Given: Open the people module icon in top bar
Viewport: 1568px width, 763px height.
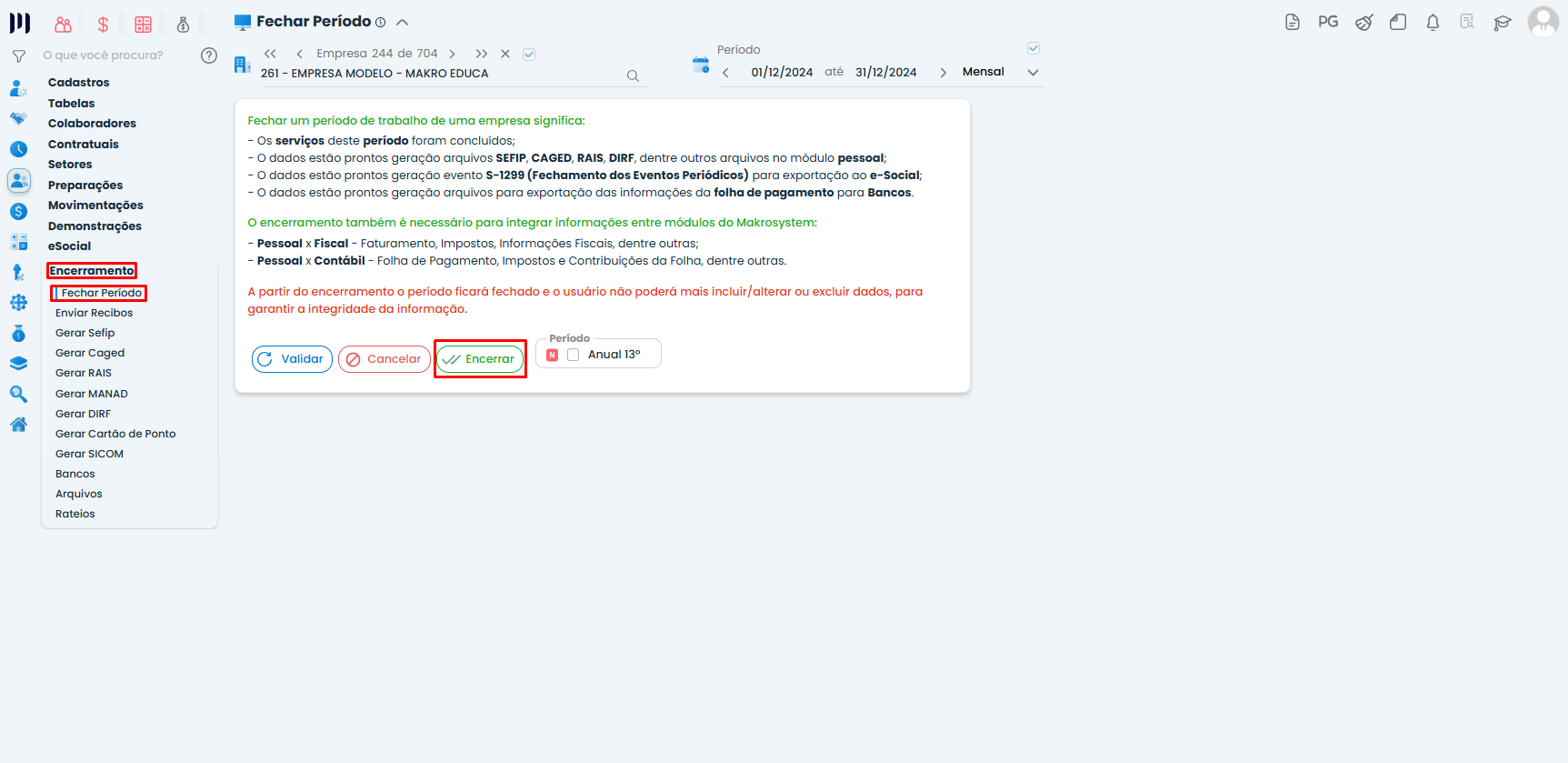Looking at the screenshot, I should coord(63,25).
